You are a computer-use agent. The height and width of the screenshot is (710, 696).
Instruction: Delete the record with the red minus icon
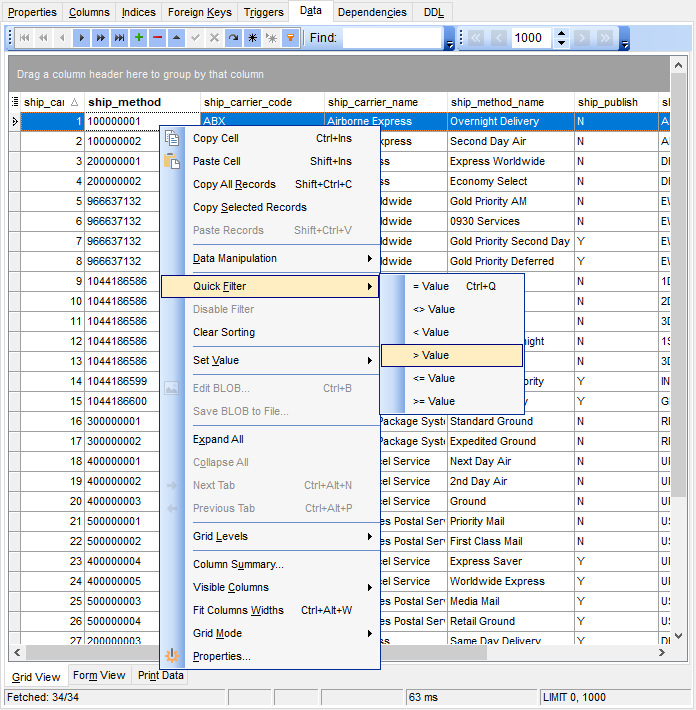click(158, 38)
